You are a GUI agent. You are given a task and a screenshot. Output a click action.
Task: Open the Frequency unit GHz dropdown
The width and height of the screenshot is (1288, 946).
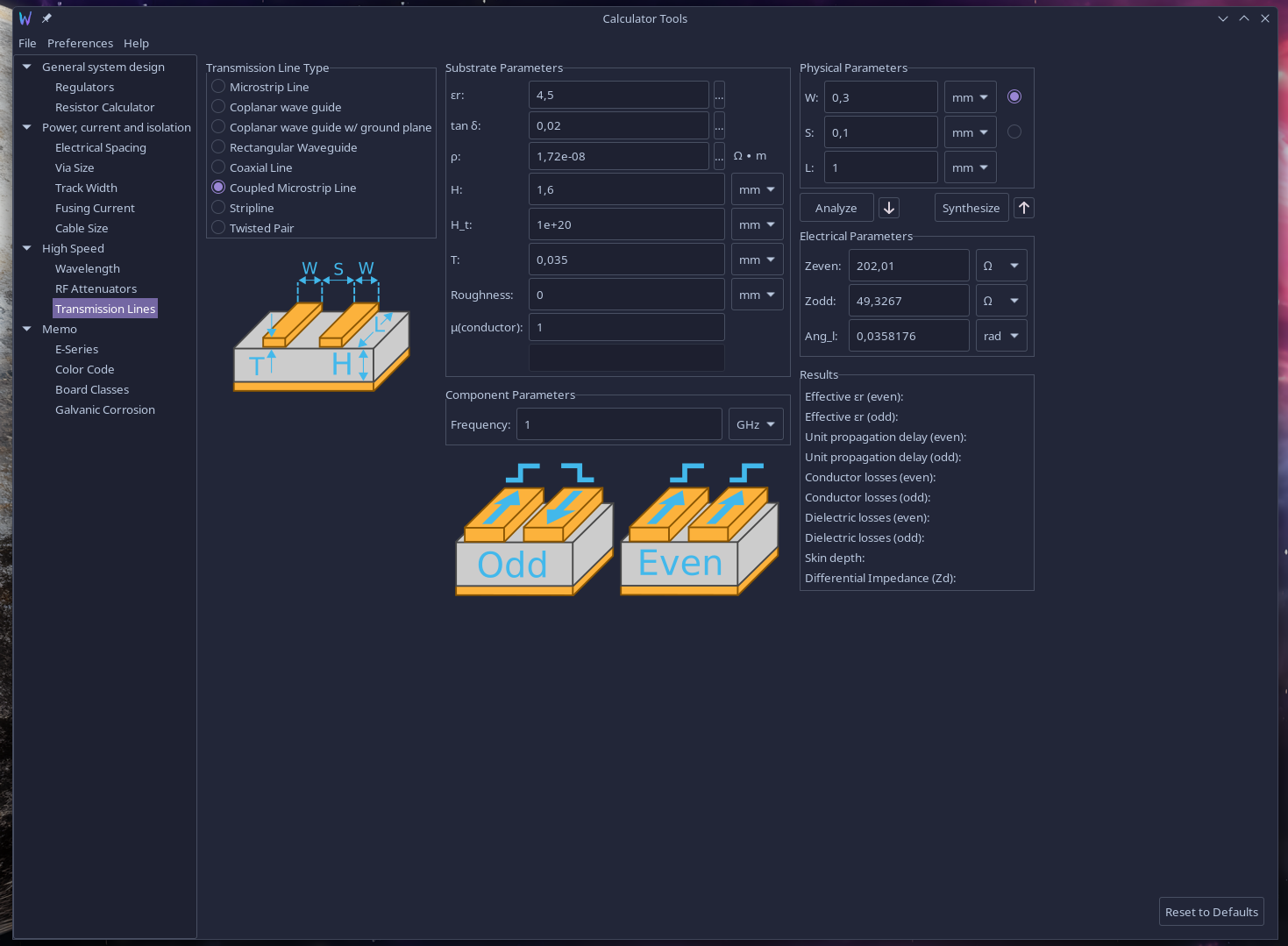[756, 424]
